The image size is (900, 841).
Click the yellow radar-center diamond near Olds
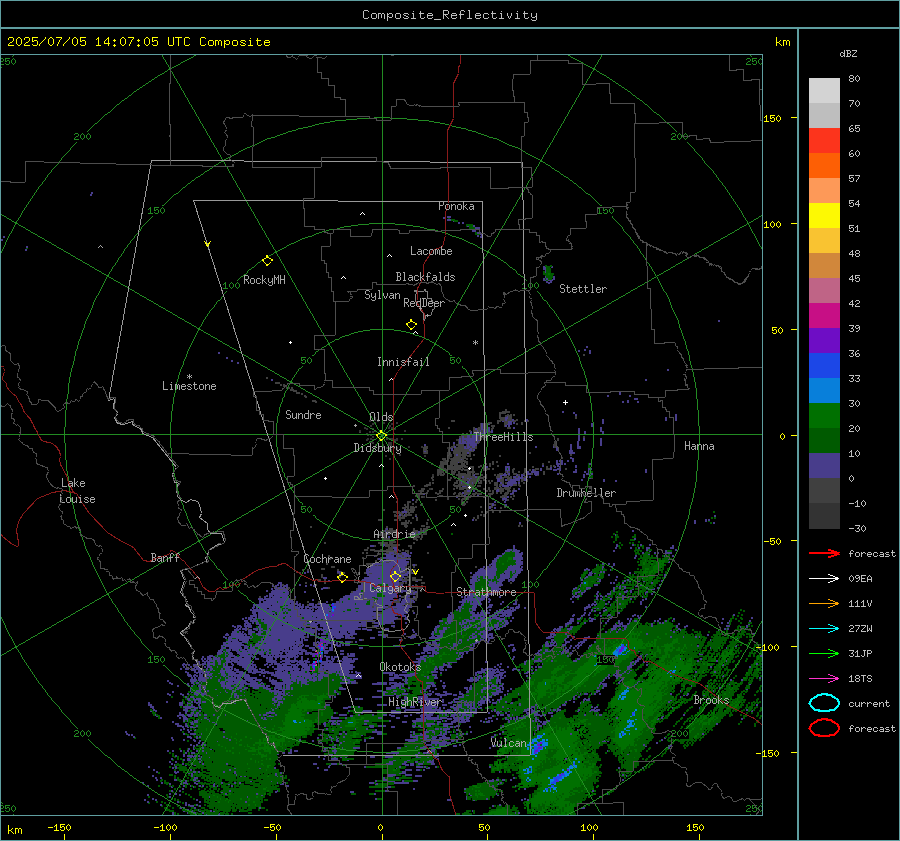(381, 436)
